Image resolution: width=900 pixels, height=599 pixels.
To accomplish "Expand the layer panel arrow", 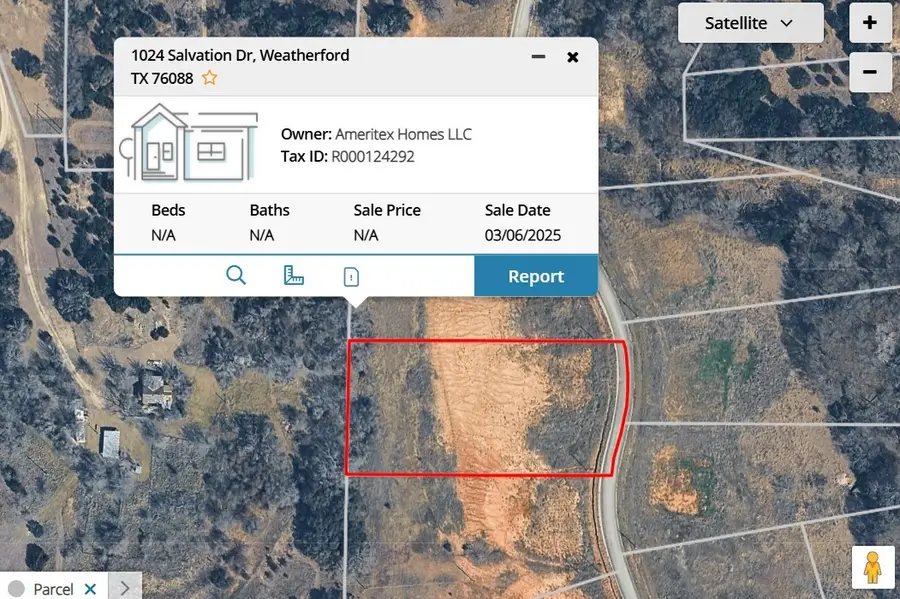I will (x=125, y=588).
